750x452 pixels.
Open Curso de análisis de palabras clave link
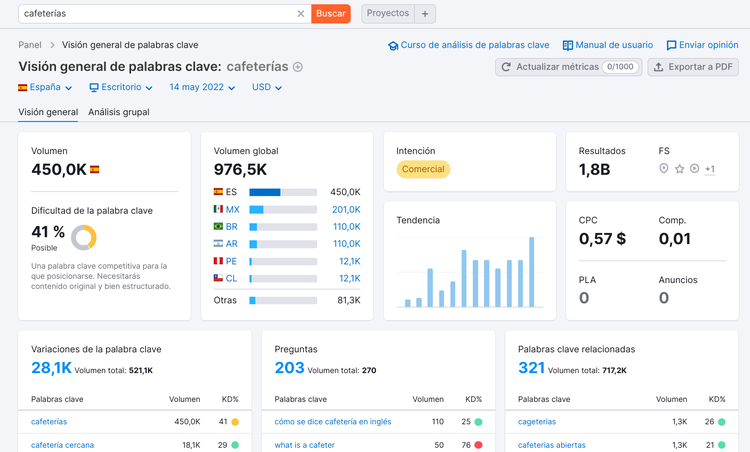pos(469,45)
